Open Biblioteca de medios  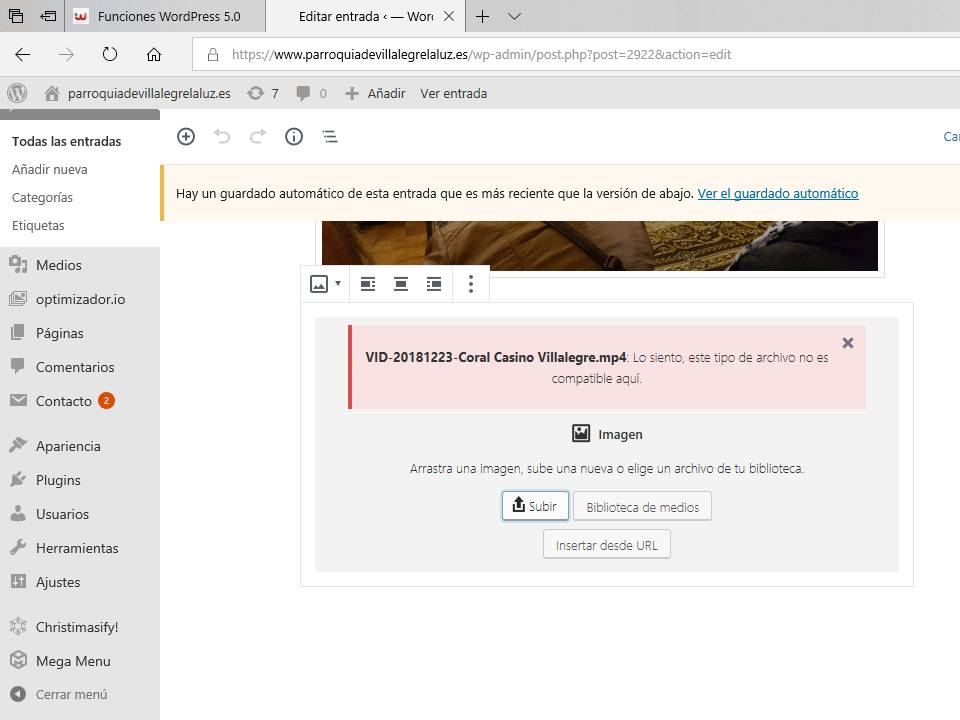tap(642, 507)
